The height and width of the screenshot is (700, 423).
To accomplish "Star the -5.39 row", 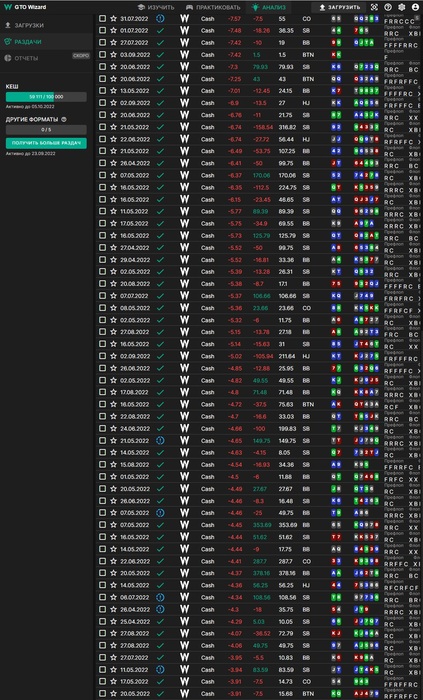I will pos(113,272).
